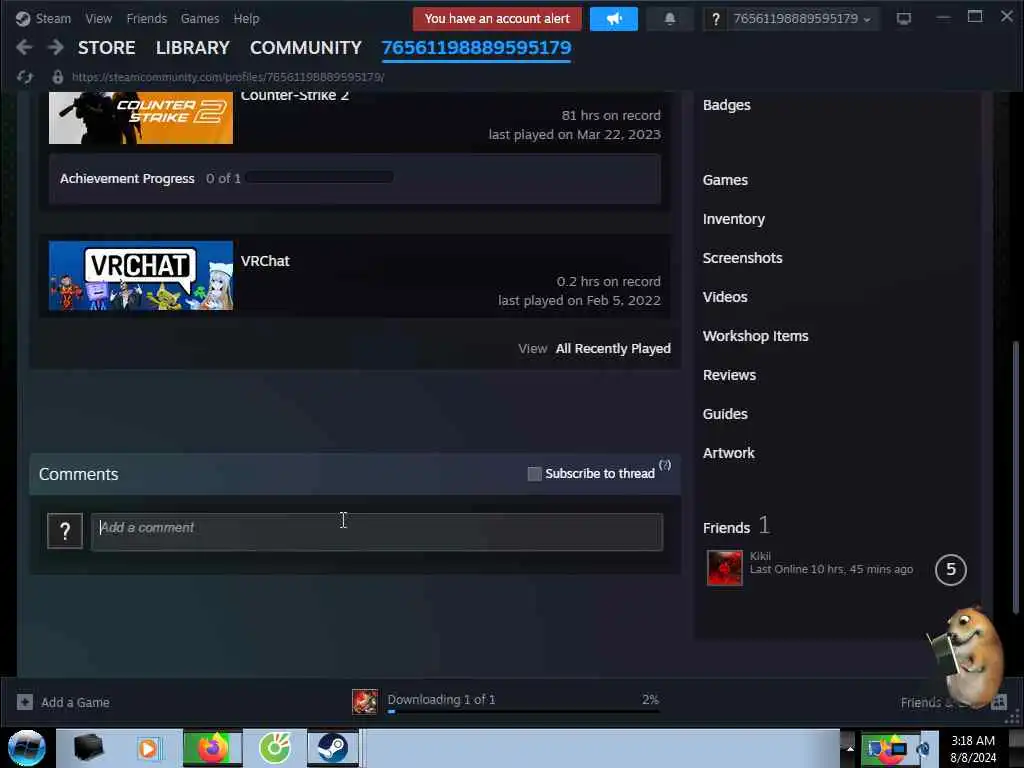Click Kikii's level 5 badge
This screenshot has width=1024, height=768.
pyautogui.click(x=950, y=569)
